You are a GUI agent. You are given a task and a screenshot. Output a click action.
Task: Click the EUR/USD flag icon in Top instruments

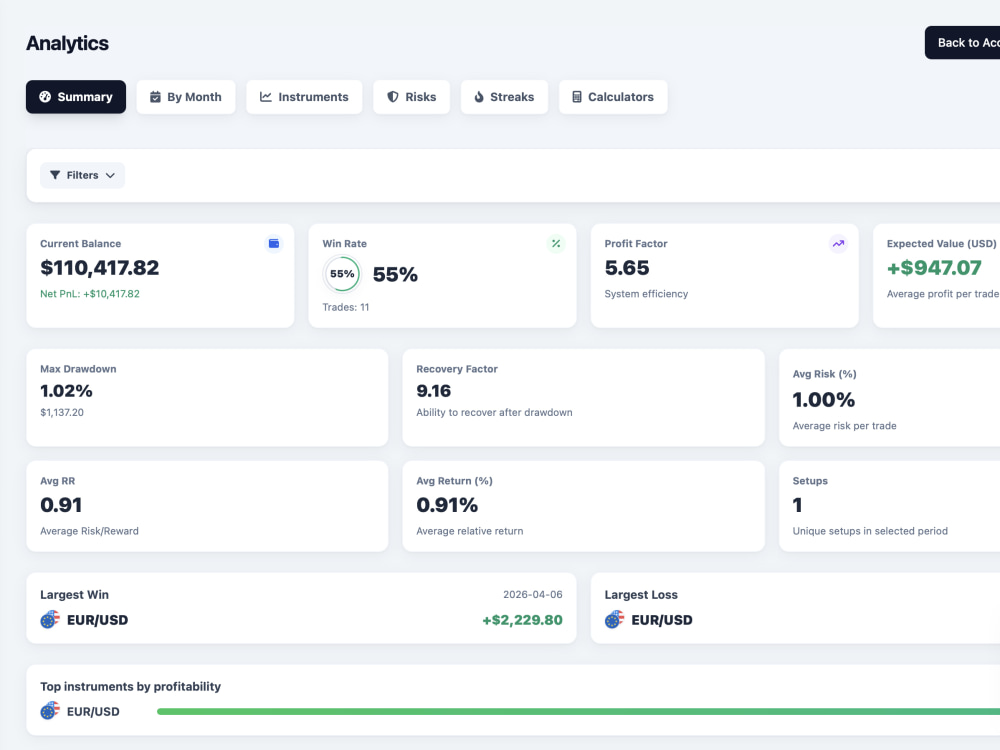50,711
